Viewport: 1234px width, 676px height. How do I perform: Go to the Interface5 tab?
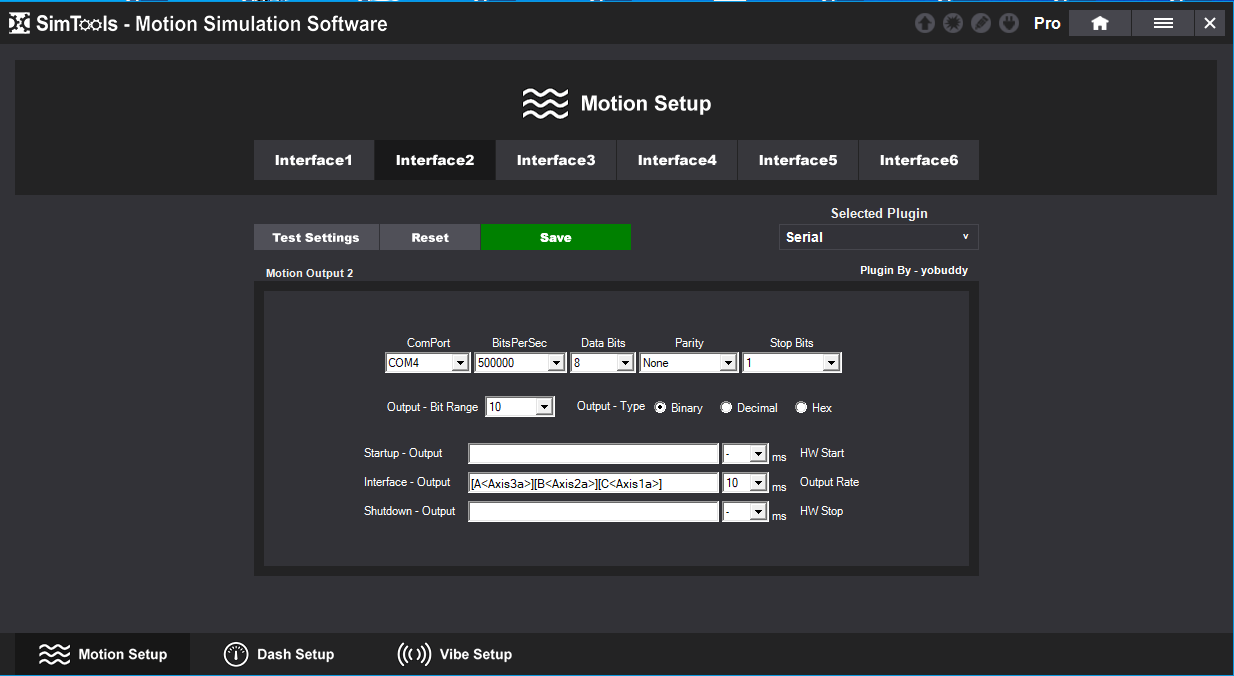coord(798,160)
